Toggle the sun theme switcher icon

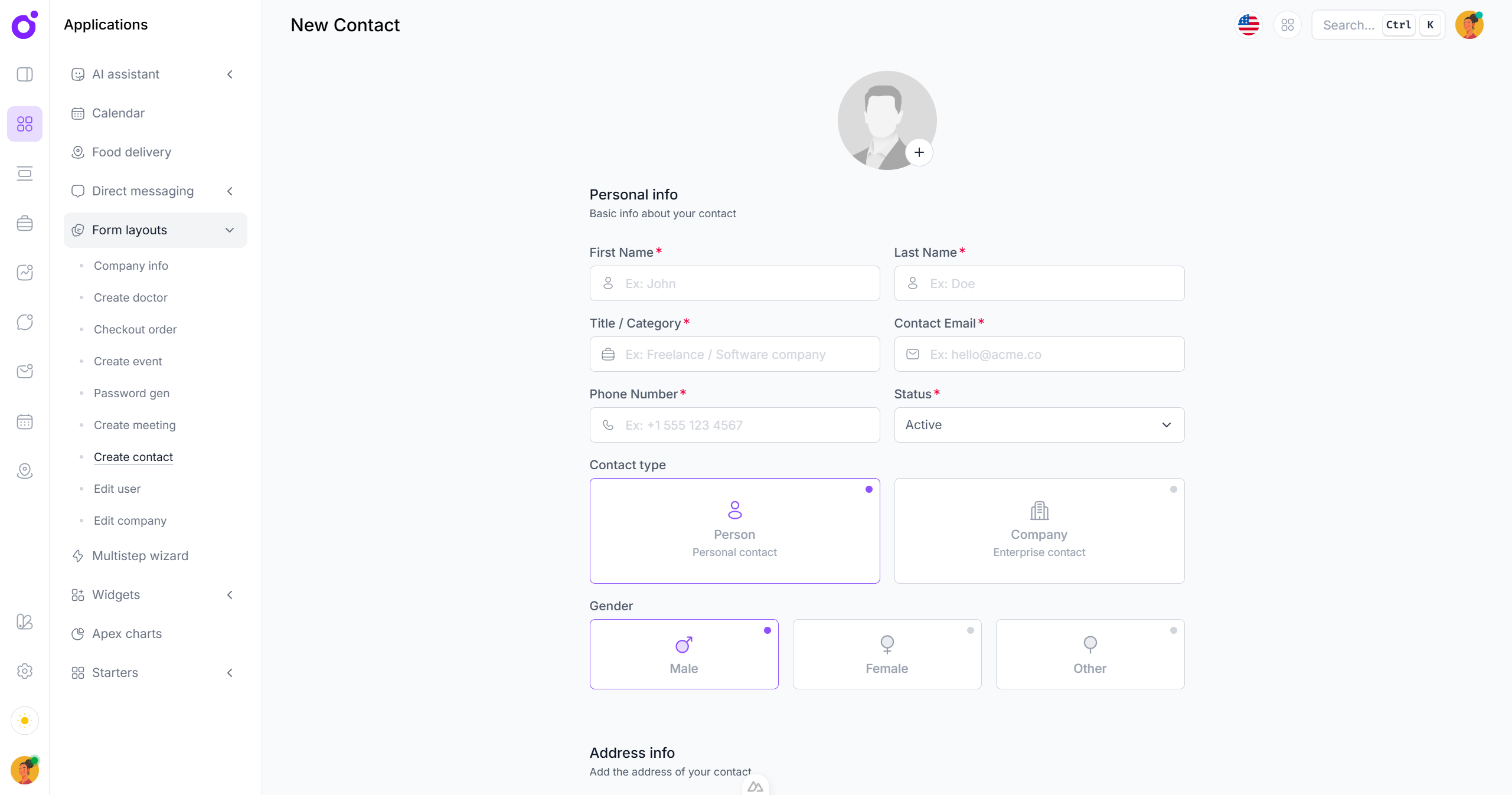pyautogui.click(x=24, y=721)
